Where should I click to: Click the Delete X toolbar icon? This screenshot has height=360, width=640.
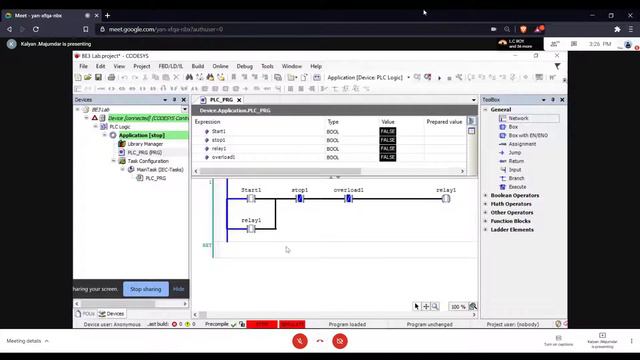(x=176, y=77)
